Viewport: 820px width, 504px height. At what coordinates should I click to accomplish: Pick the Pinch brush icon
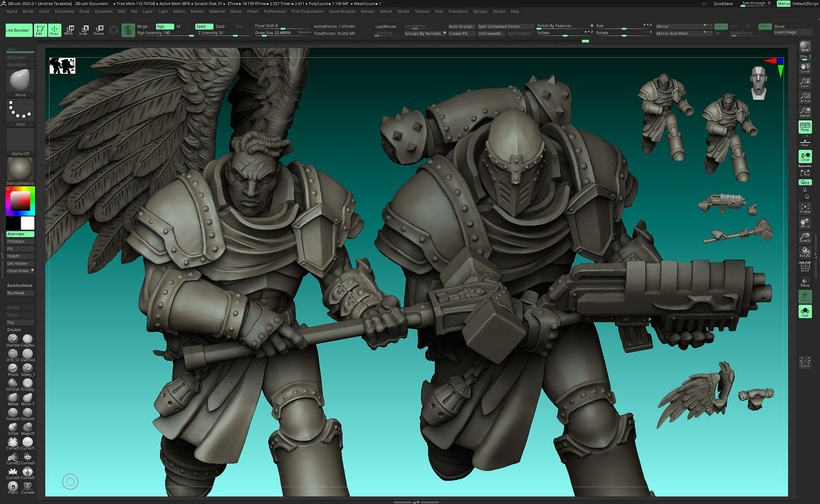pos(13,370)
